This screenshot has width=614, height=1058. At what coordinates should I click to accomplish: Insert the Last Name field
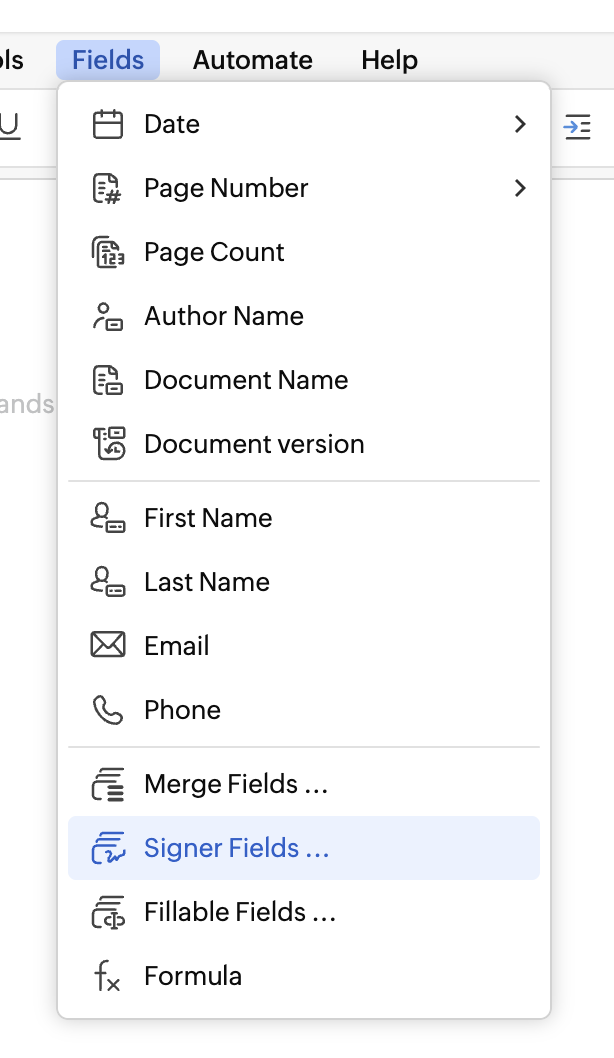[x=207, y=582]
